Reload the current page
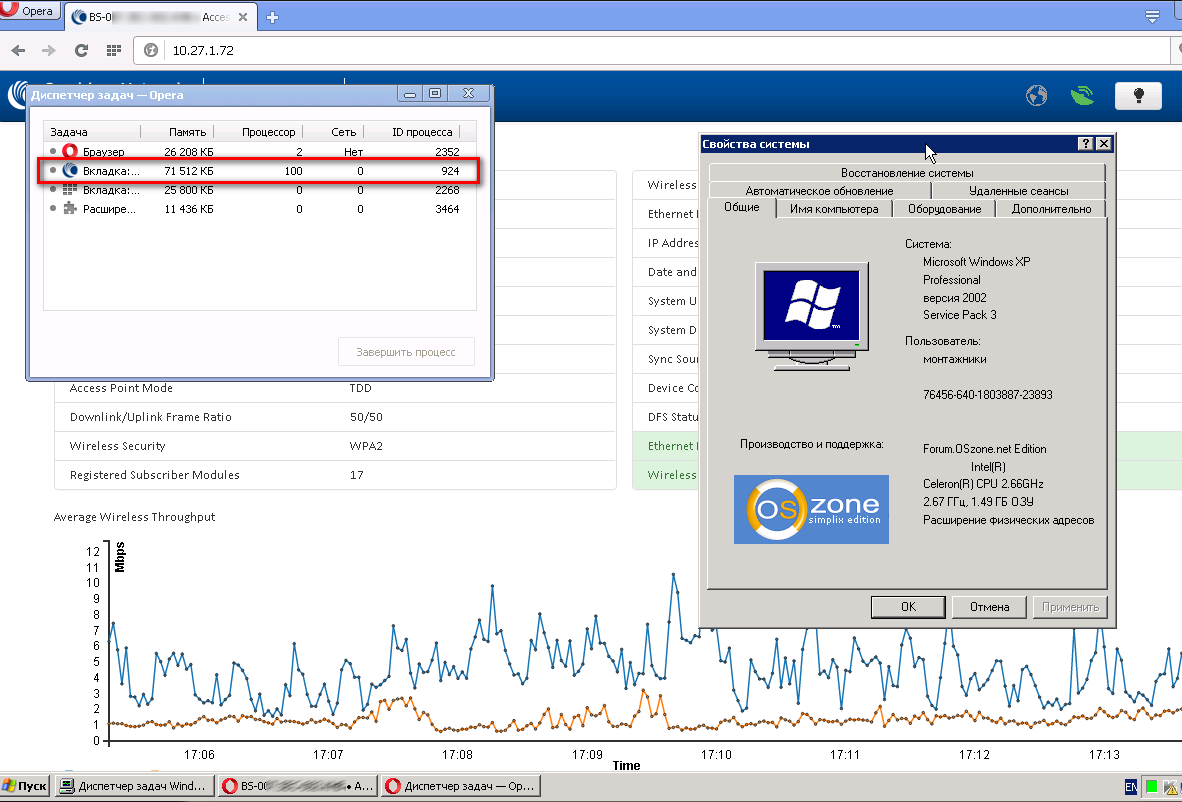 82,50
